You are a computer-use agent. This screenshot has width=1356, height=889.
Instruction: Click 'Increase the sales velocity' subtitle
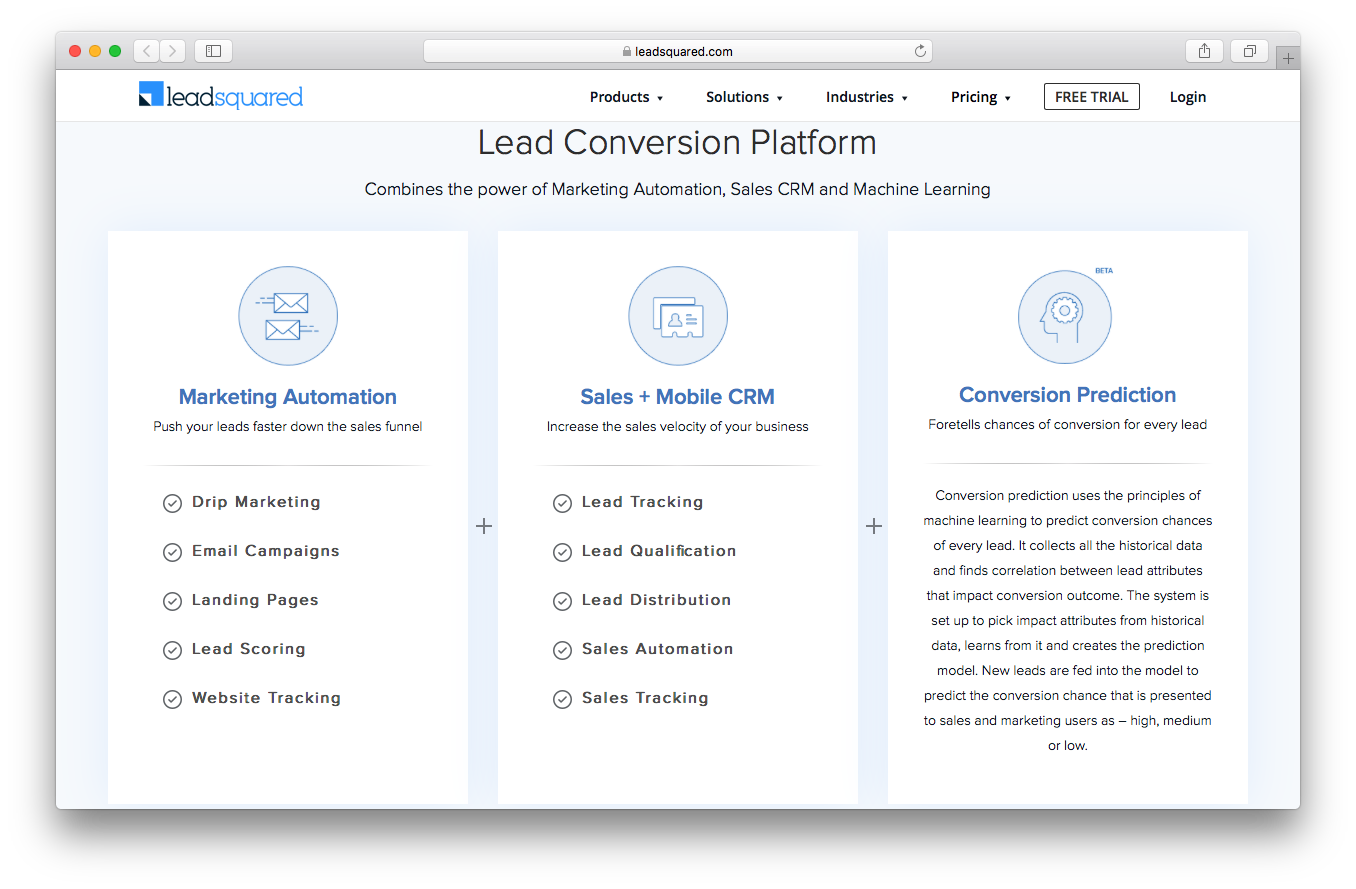[677, 426]
